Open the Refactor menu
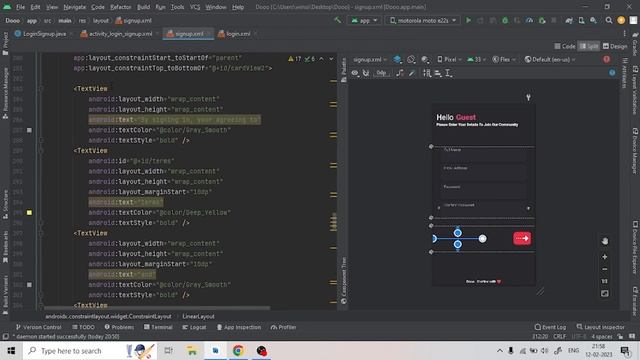Viewport: 640px width, 360px height. pos(121,7)
